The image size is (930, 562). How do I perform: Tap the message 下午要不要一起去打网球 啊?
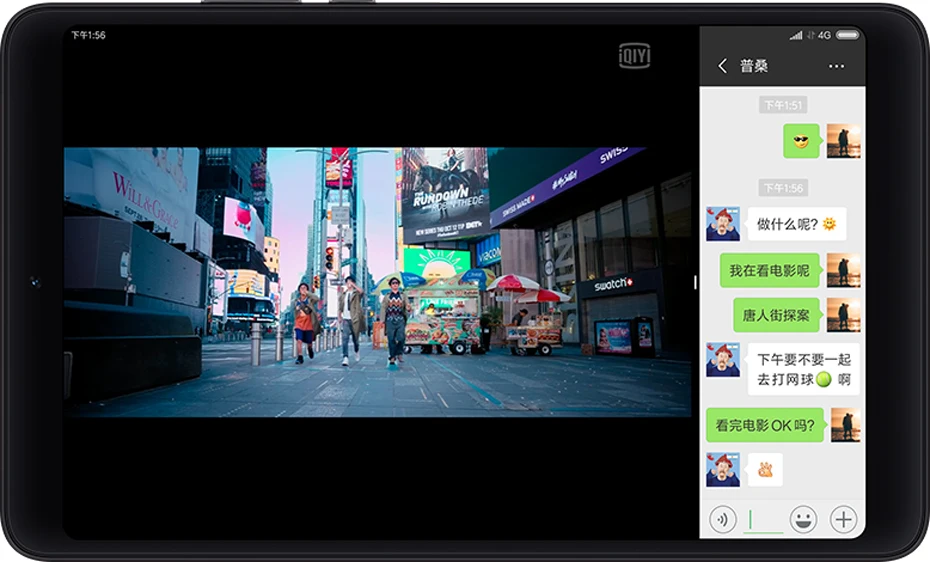point(804,369)
